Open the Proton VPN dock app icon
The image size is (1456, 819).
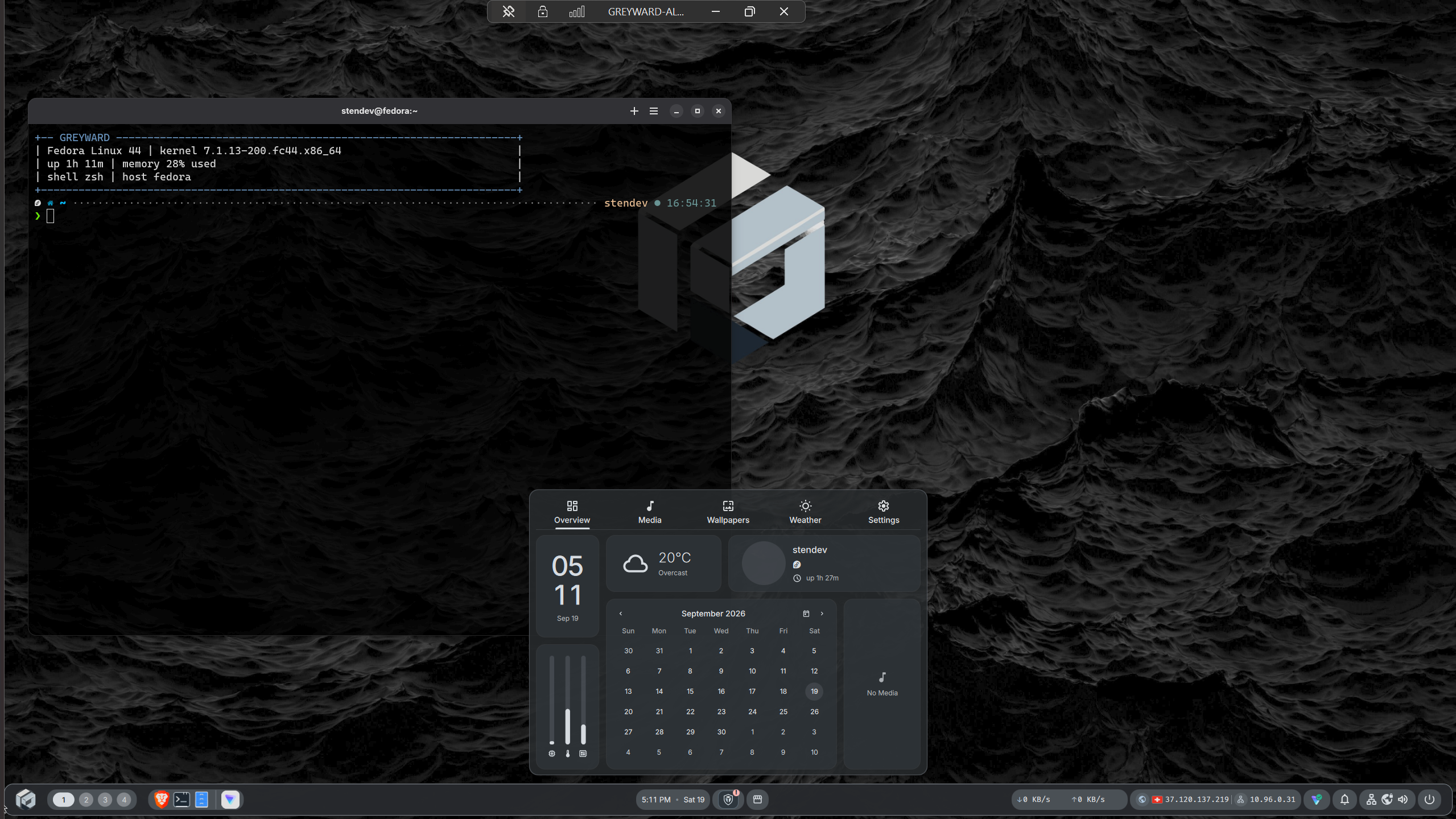pyautogui.click(x=230, y=799)
